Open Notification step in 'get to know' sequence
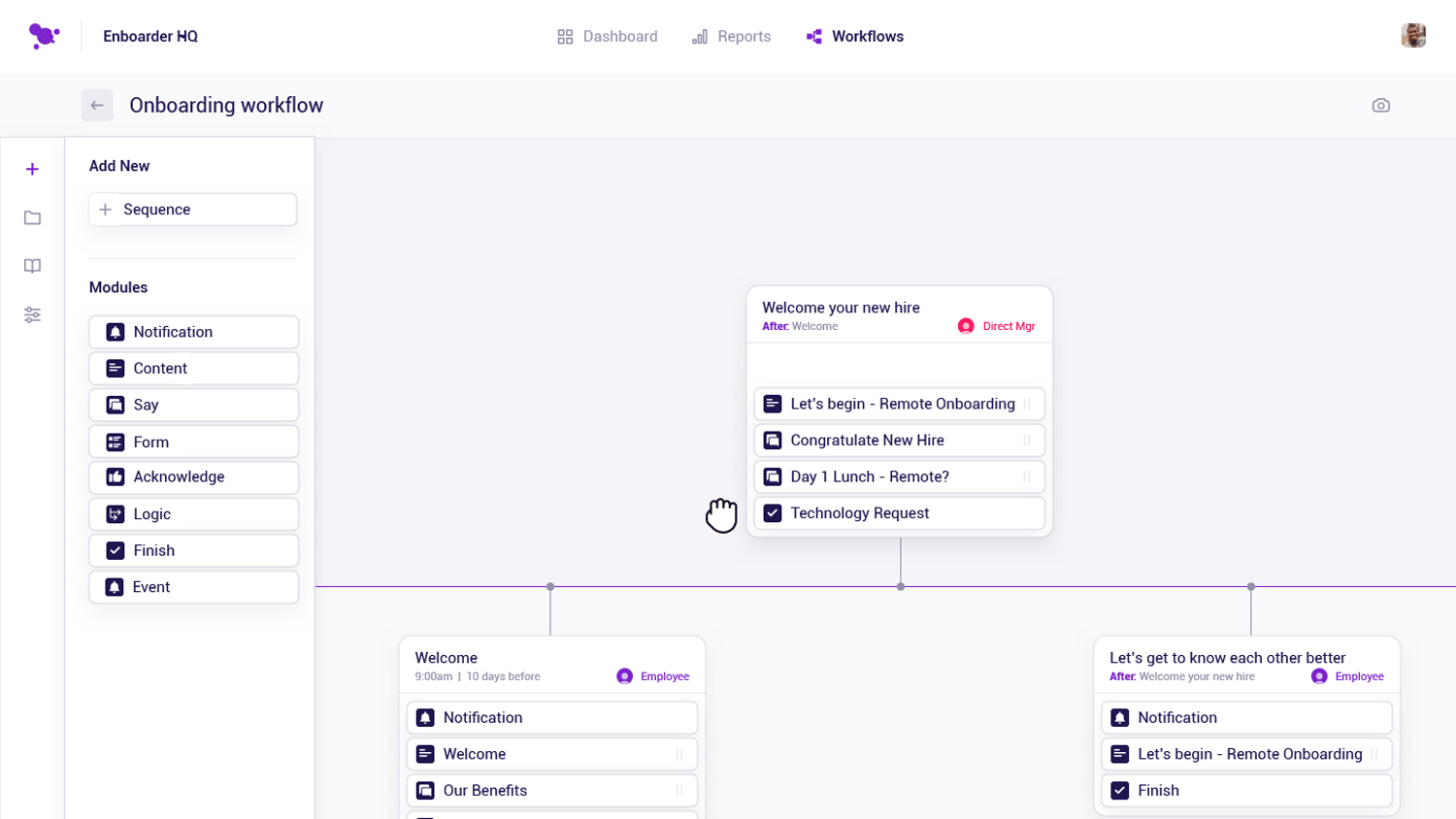1456x819 pixels. point(1247,718)
